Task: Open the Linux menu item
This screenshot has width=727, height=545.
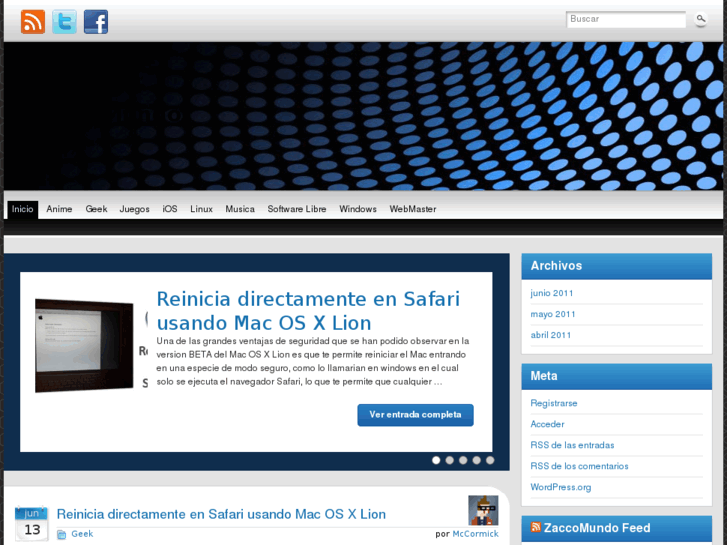Action: (201, 209)
